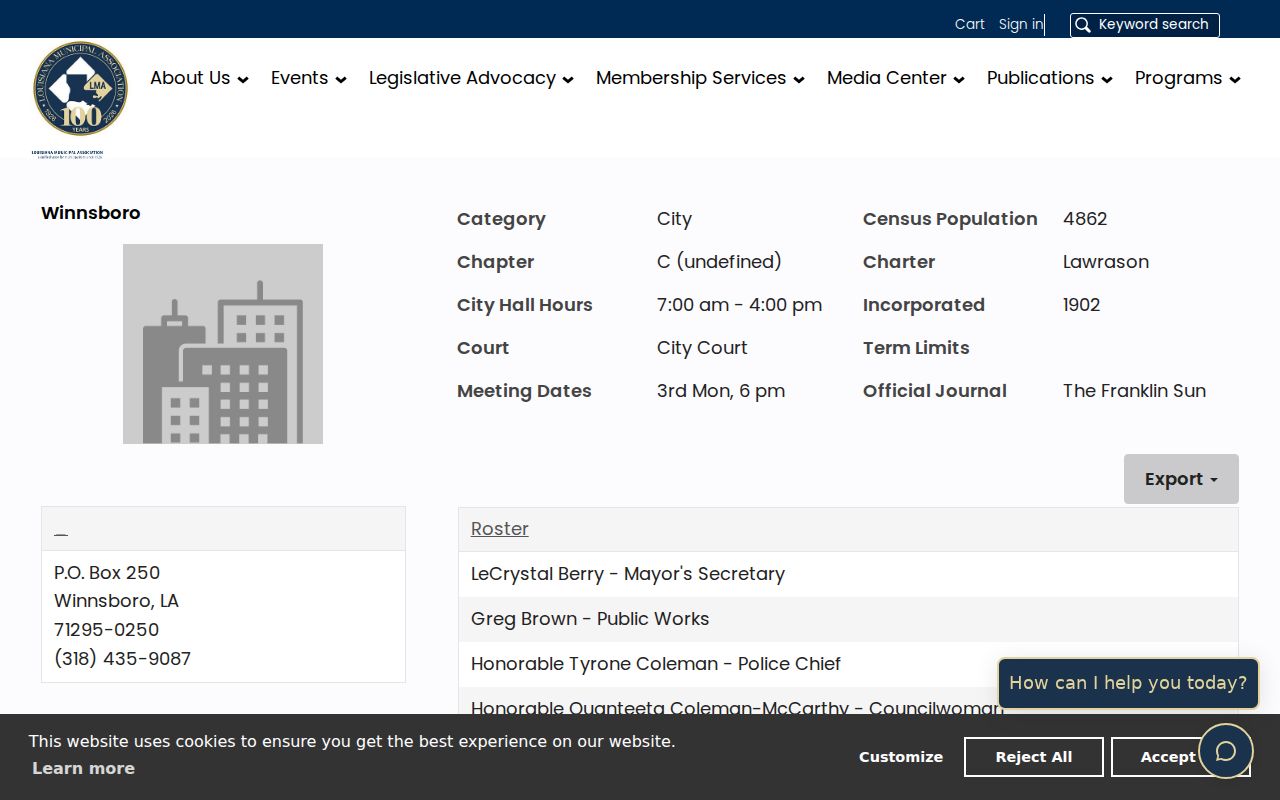Click the Official Journal value The Franklin Sun

tap(1134, 391)
